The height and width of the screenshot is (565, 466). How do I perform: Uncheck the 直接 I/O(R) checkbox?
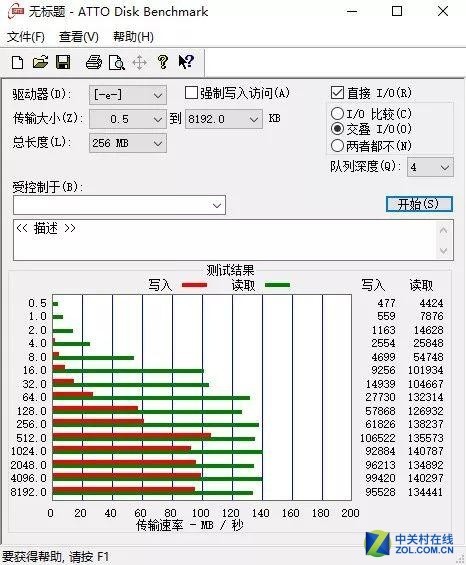pyautogui.click(x=337, y=93)
